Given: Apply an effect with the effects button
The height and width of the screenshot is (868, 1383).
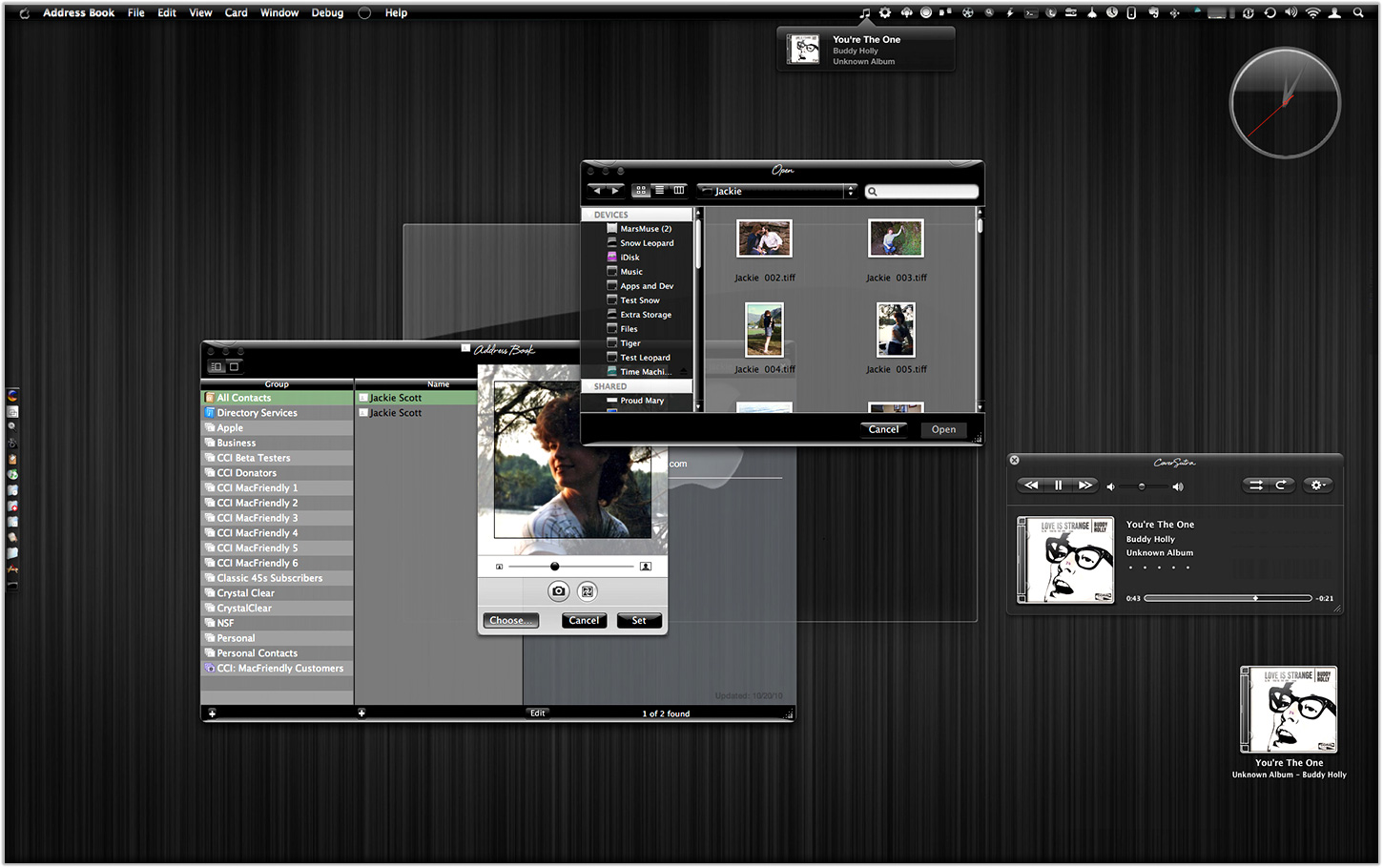Looking at the screenshot, I should pyautogui.click(x=588, y=591).
